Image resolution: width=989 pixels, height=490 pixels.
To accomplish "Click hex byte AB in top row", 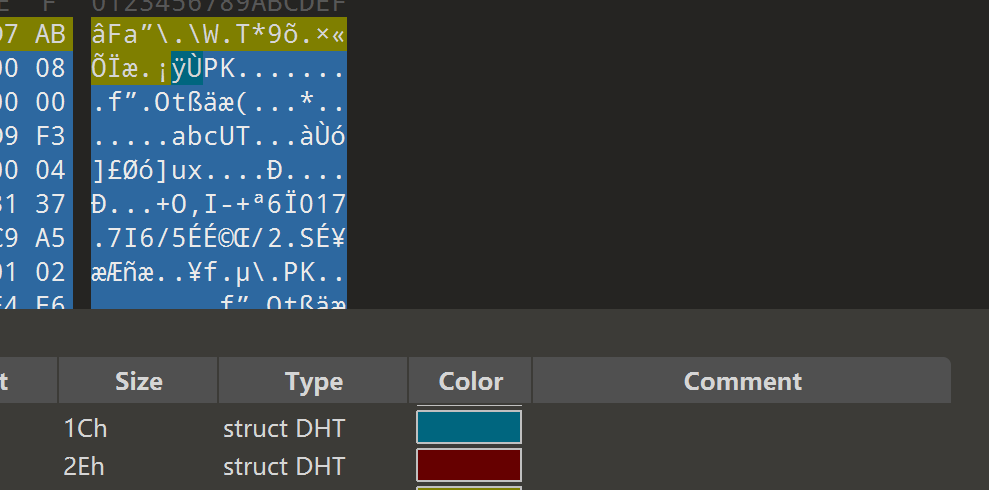I will point(49,35).
